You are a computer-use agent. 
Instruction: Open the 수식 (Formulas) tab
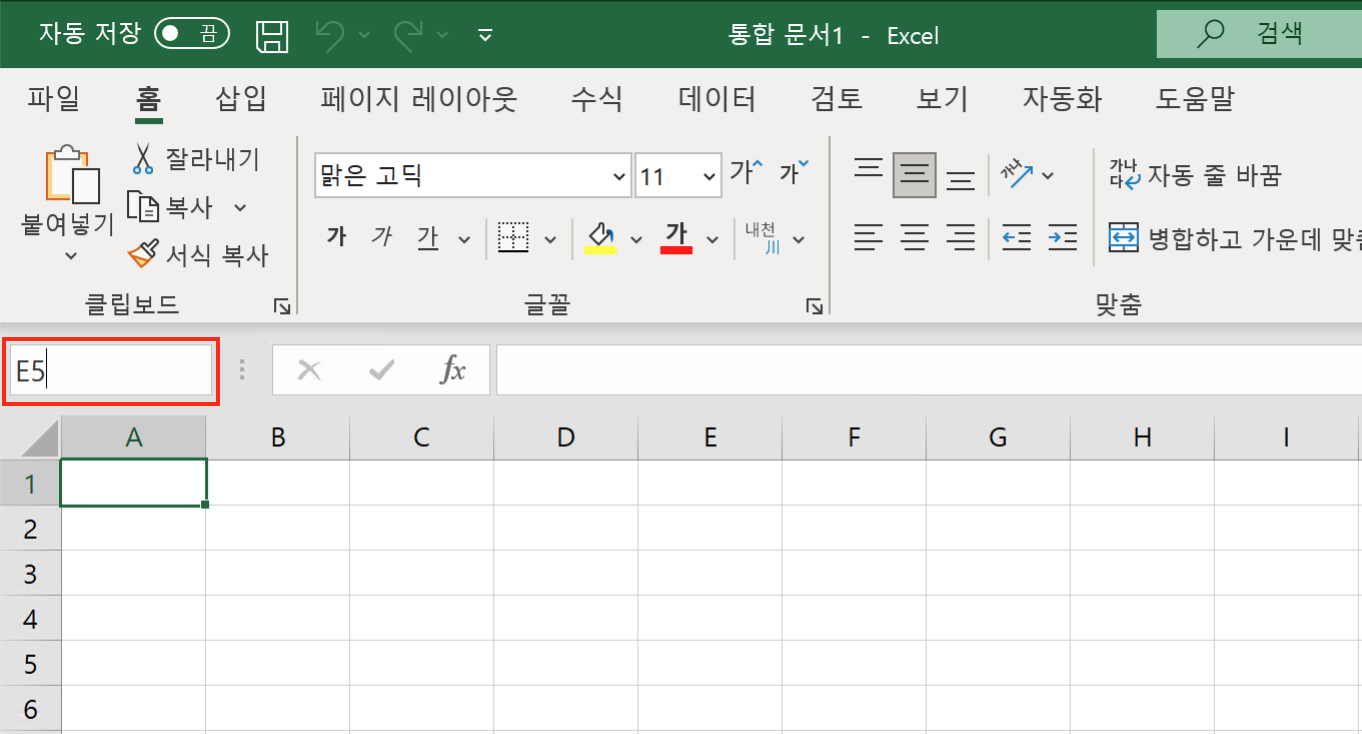tap(596, 99)
